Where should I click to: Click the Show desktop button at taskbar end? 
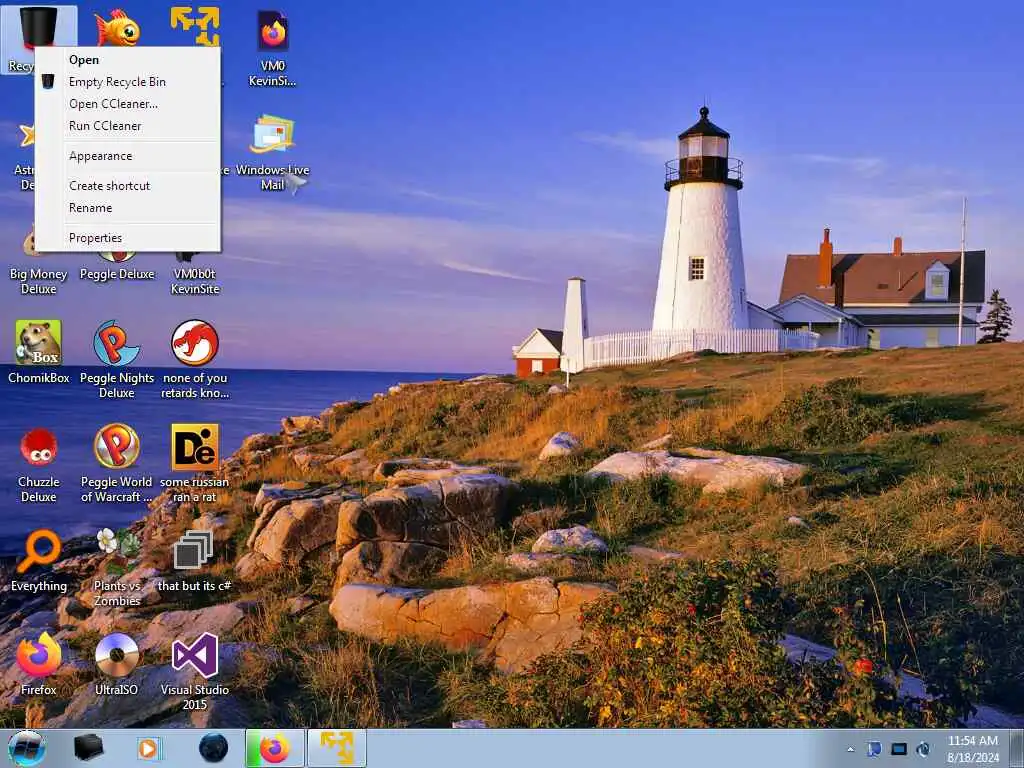click(x=1016, y=749)
